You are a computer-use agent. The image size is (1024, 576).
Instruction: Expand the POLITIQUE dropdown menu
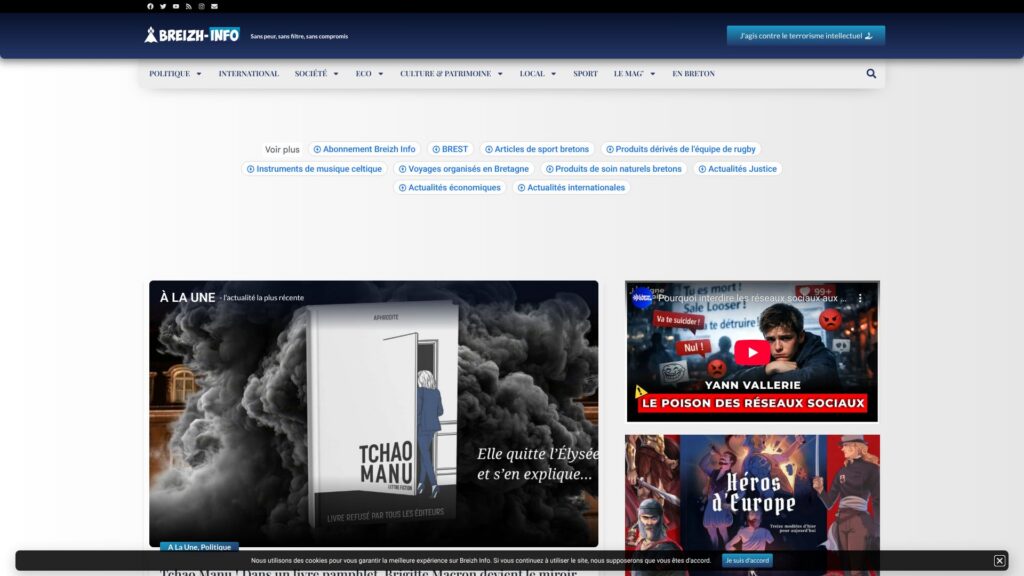(x=175, y=73)
